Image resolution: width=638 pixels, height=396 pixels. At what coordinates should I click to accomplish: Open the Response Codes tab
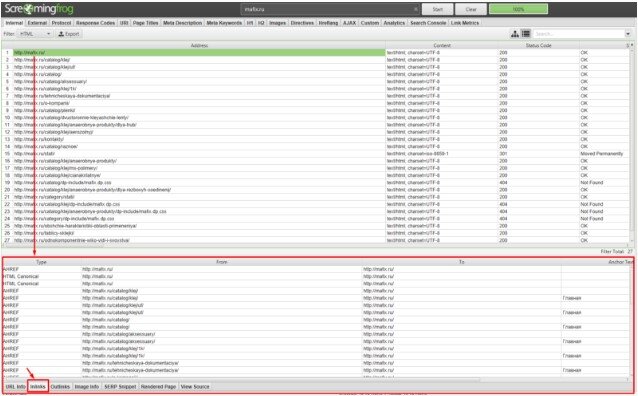tap(95, 23)
